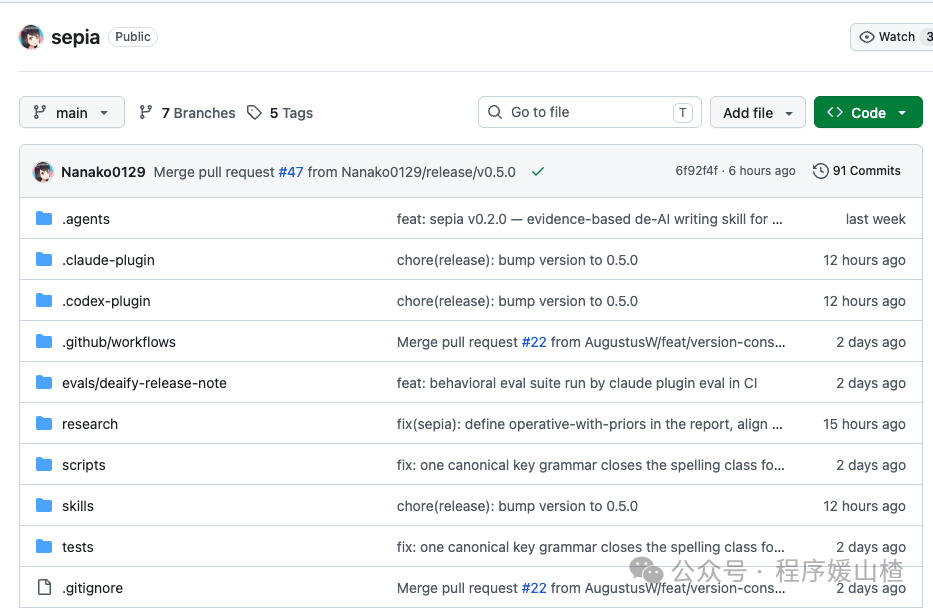Open the .gitignore file
Image resolution: width=933 pixels, height=608 pixels.
[93, 588]
